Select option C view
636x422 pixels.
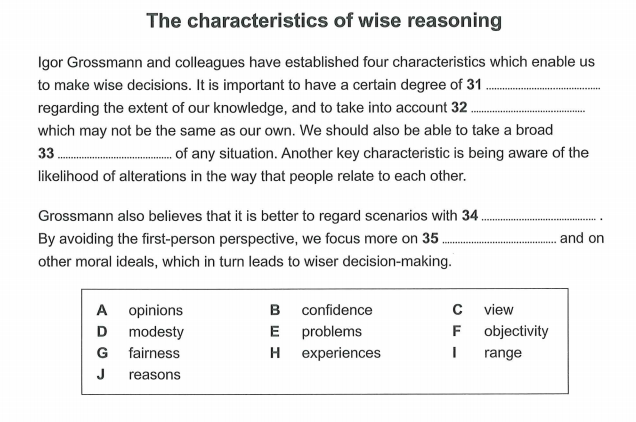[x=483, y=310]
